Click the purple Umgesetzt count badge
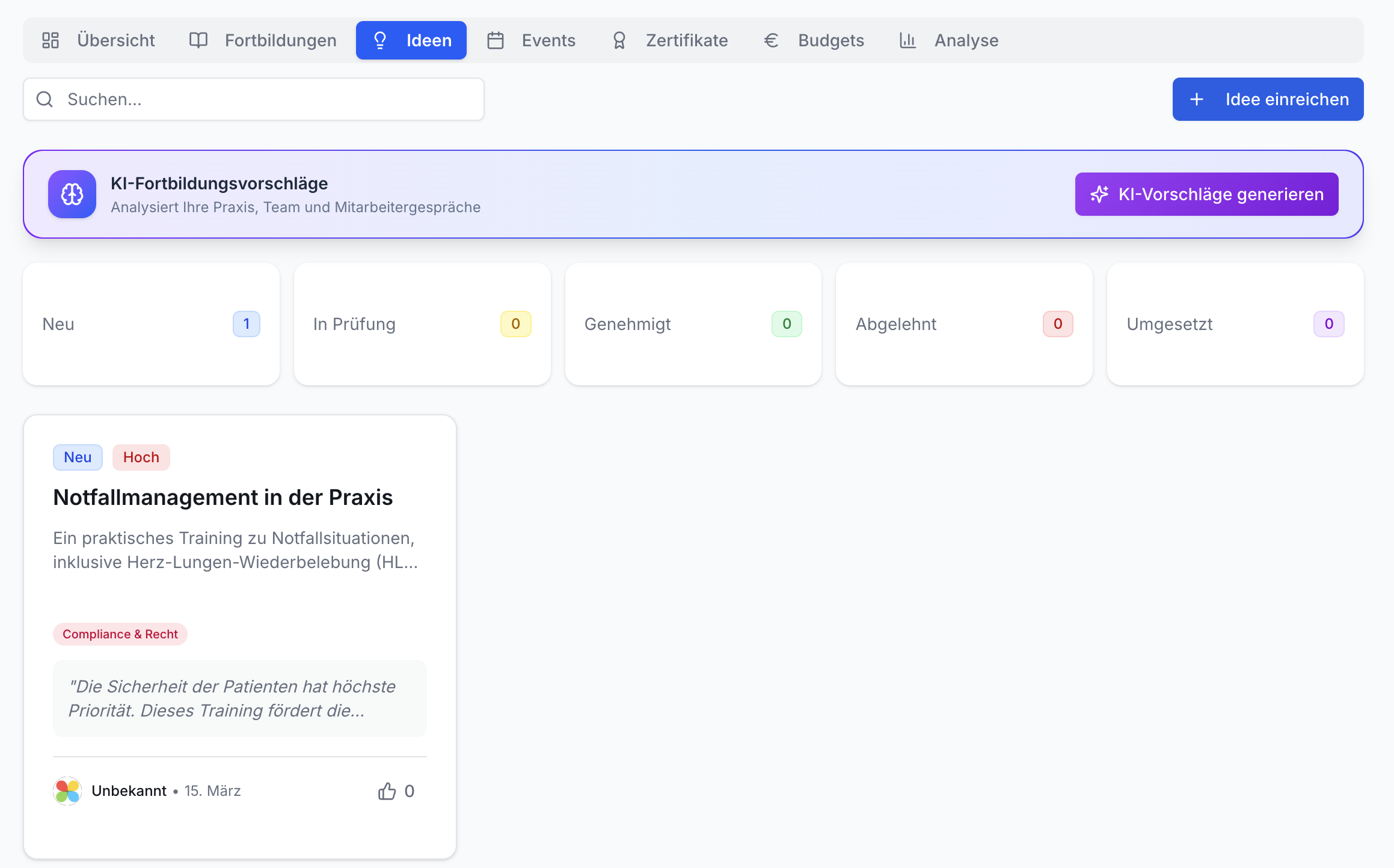This screenshot has height=868, width=1394. click(x=1329, y=324)
